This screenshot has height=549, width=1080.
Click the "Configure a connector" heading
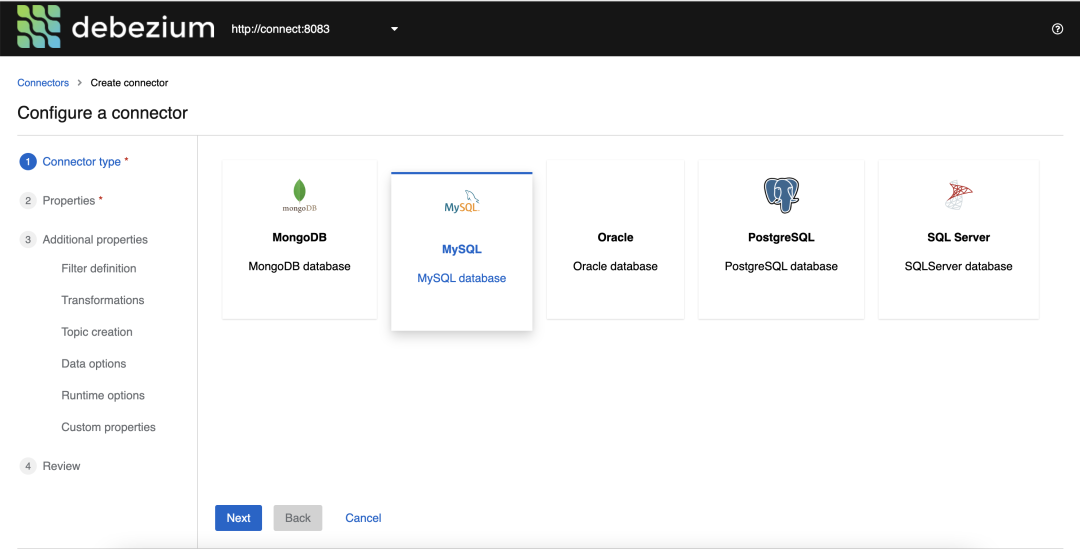[x=103, y=113]
